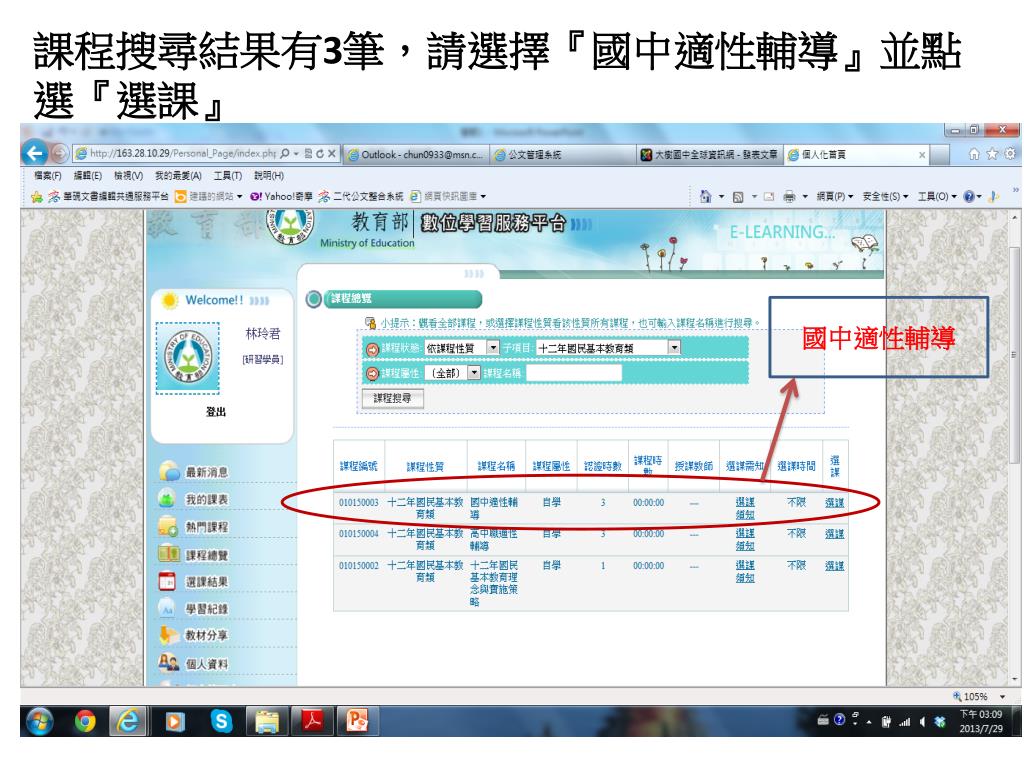Expand the 工具(O) command bar menu

[x=936, y=196]
